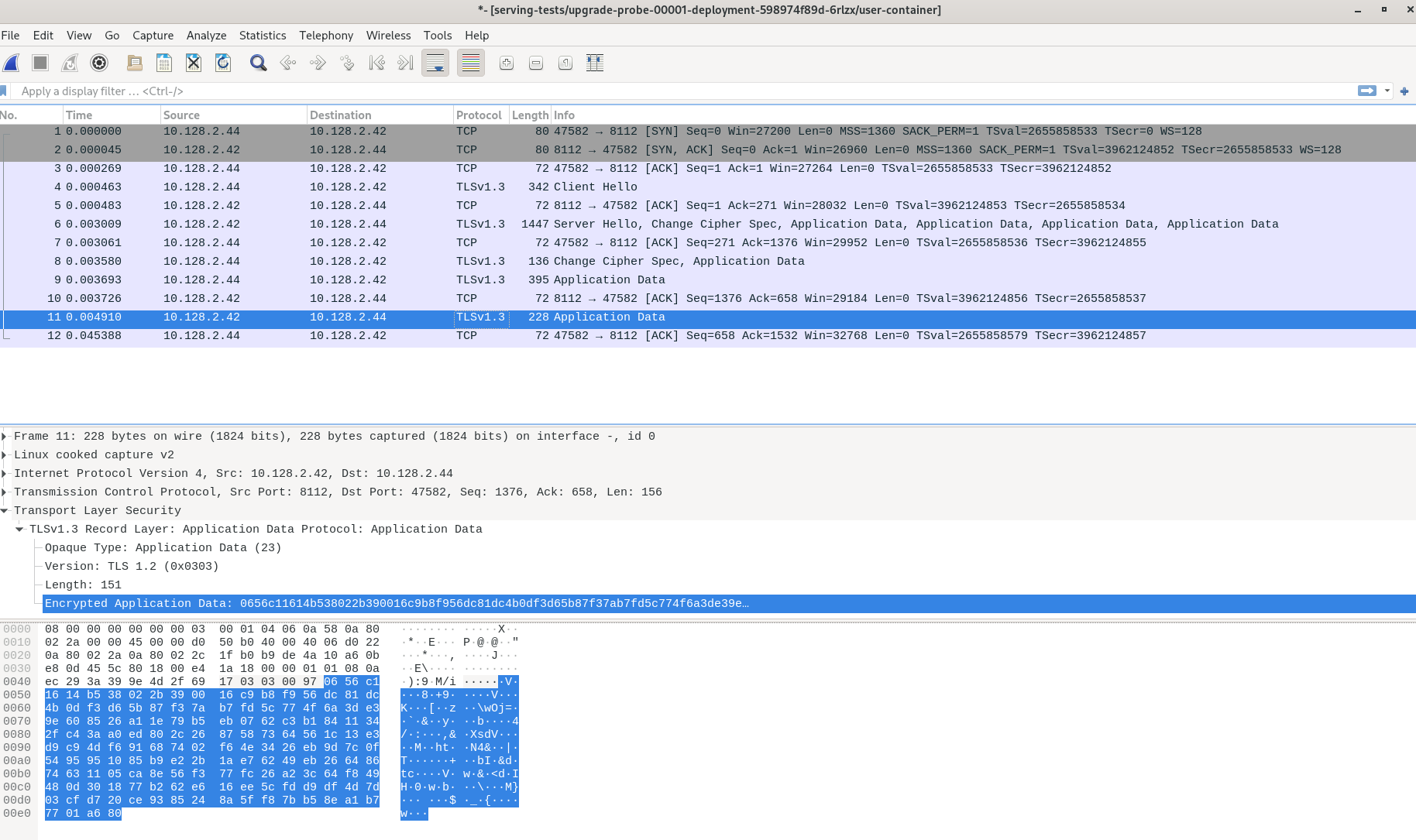
Task: Open the display filter history dropdown
Action: (1387, 91)
